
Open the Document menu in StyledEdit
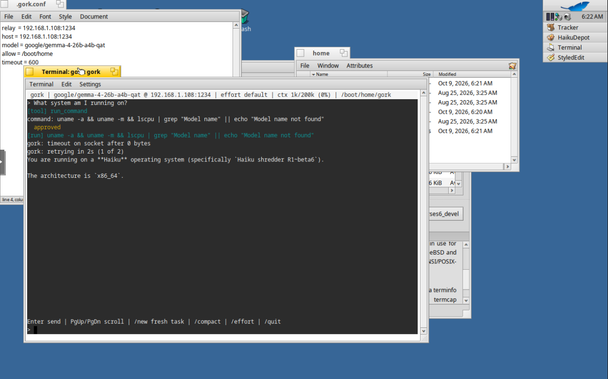click(94, 17)
